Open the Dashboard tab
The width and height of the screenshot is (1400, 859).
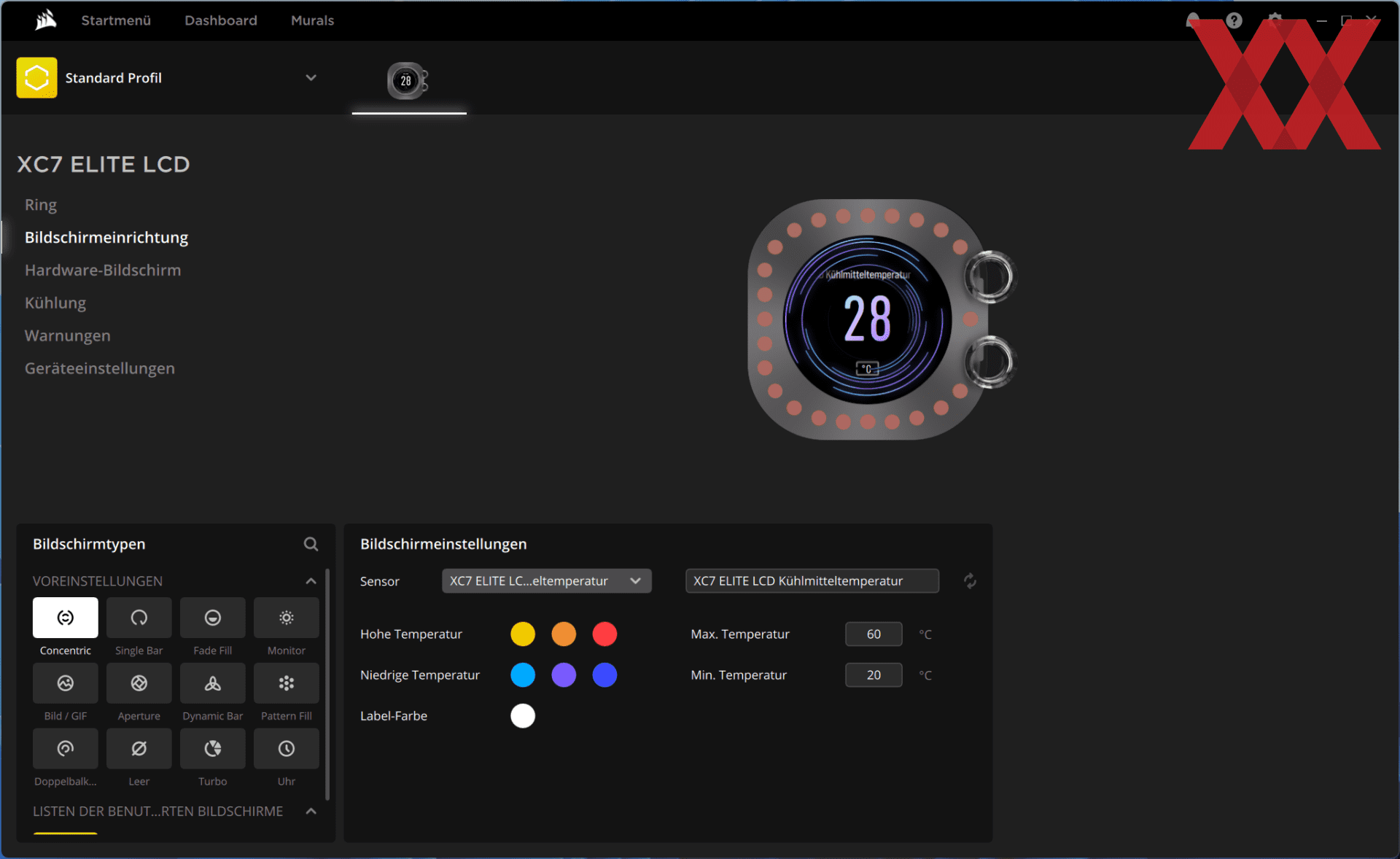coord(221,20)
